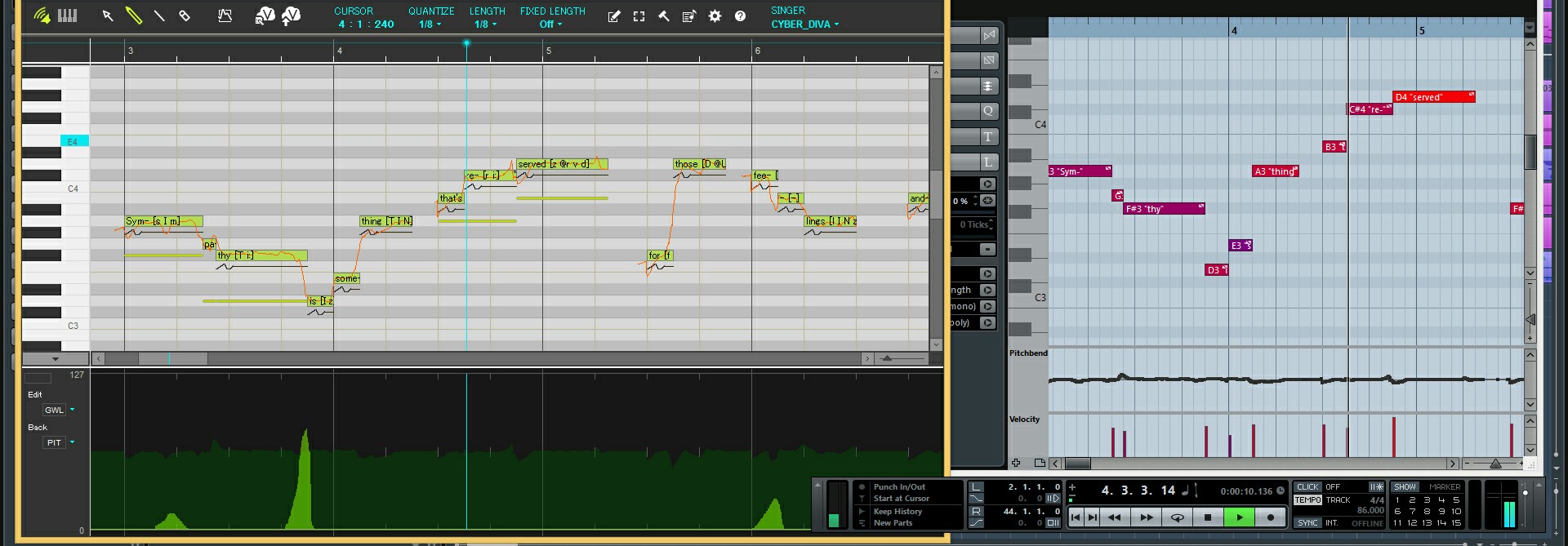
Task: Select the eraser tool
Action: [185, 16]
